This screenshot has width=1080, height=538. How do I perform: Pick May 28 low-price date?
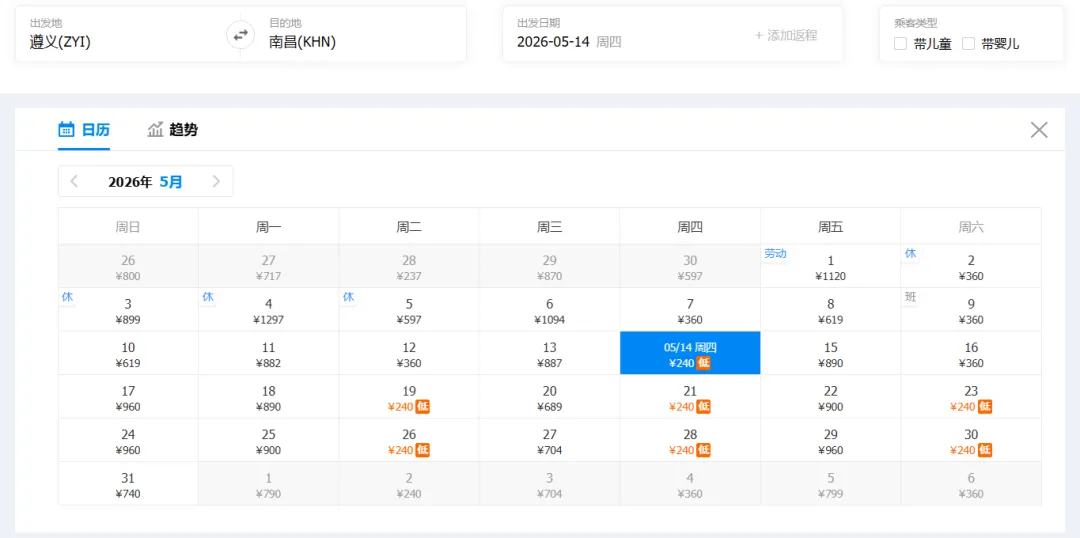point(690,440)
